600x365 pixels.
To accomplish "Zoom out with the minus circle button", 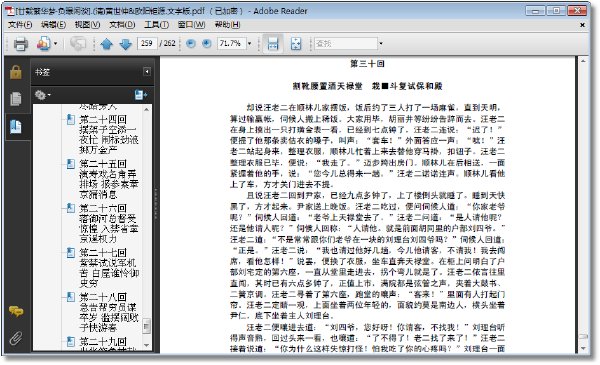I will click(x=191, y=44).
